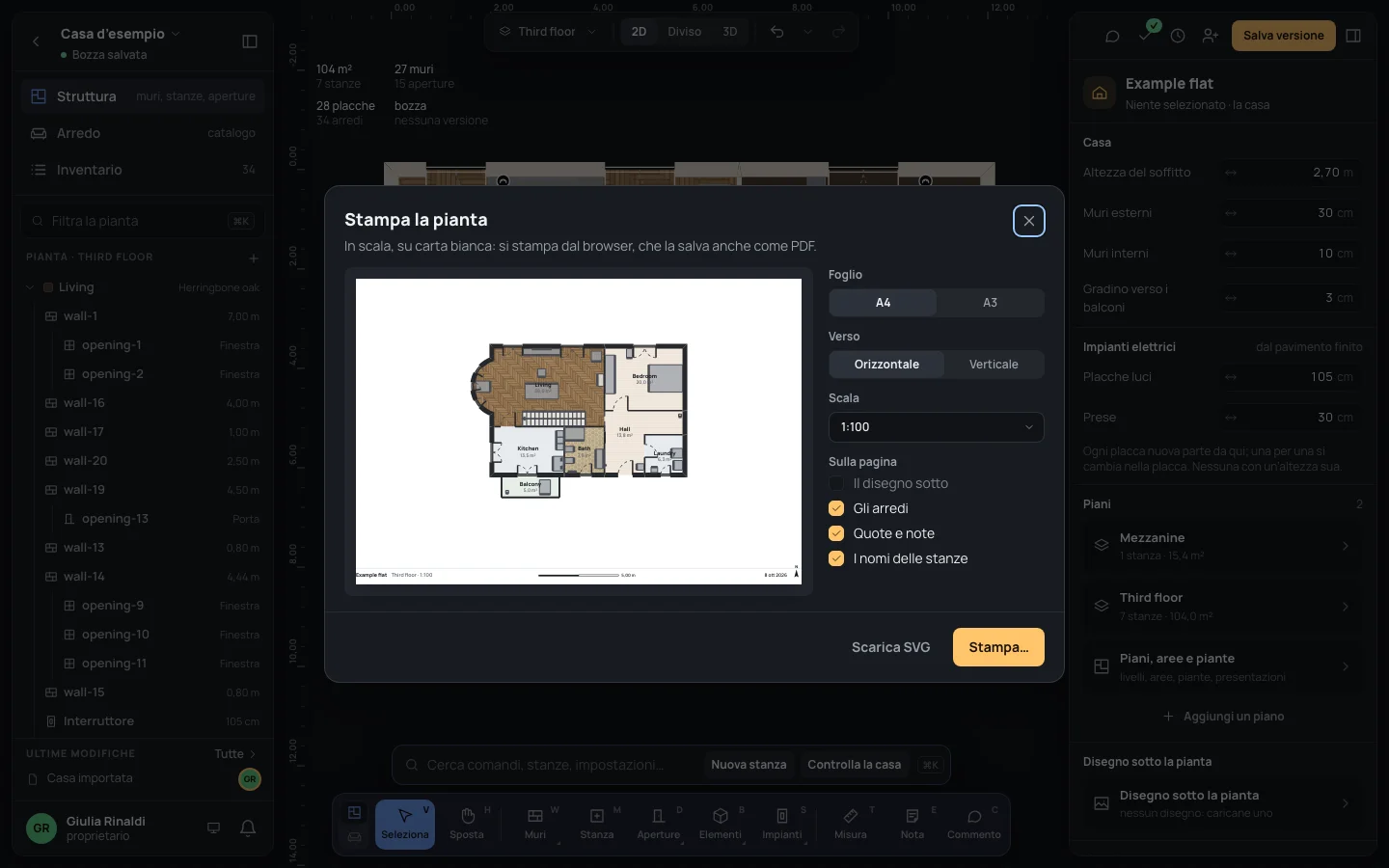Expand Piani, aree e piante entry
Image resolution: width=1389 pixels, height=868 pixels.
pos(1222,666)
